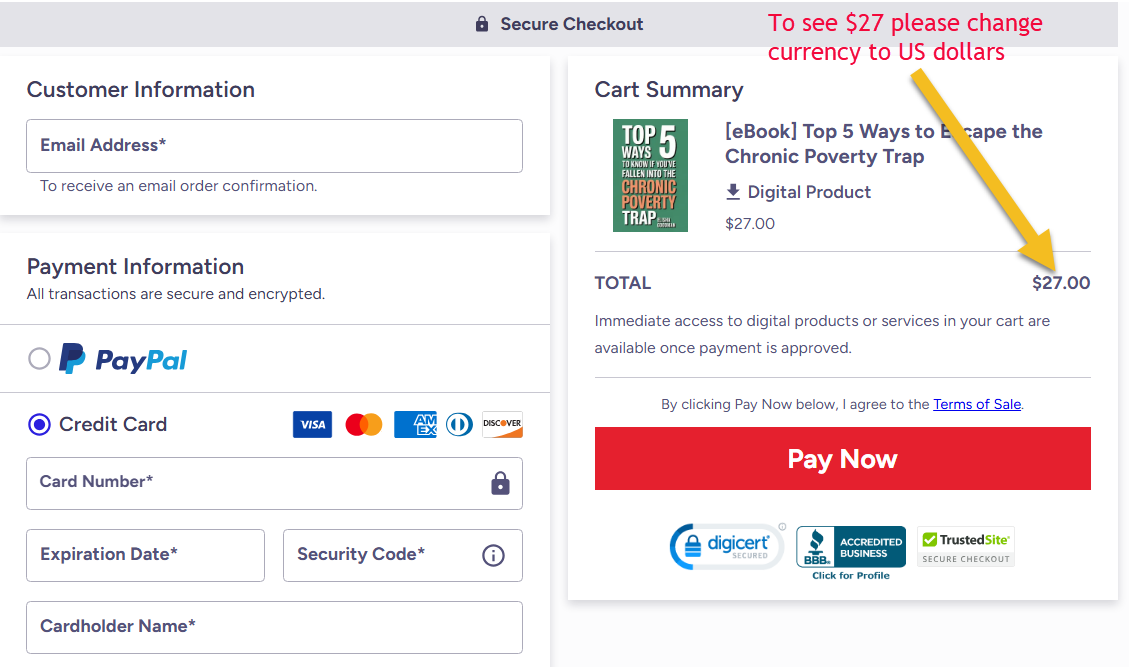1129x667 pixels.
Task: Click the Mastercard icon
Action: [364, 425]
